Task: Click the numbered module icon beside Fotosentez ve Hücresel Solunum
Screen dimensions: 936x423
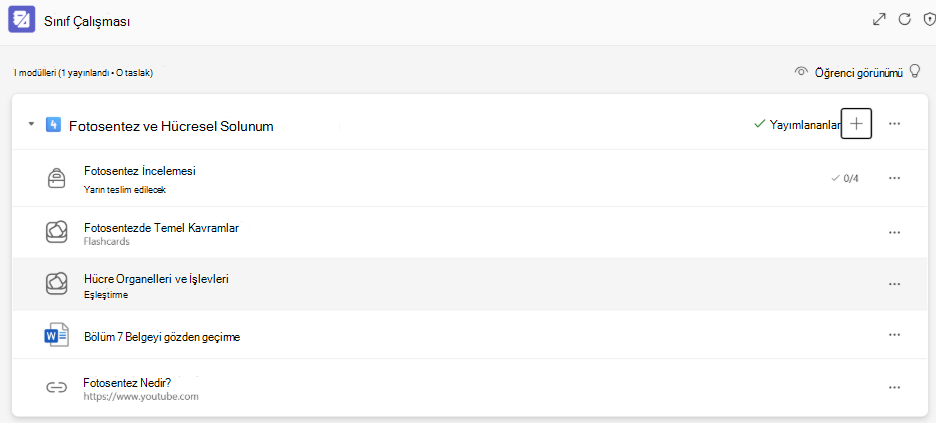Action: 53,125
